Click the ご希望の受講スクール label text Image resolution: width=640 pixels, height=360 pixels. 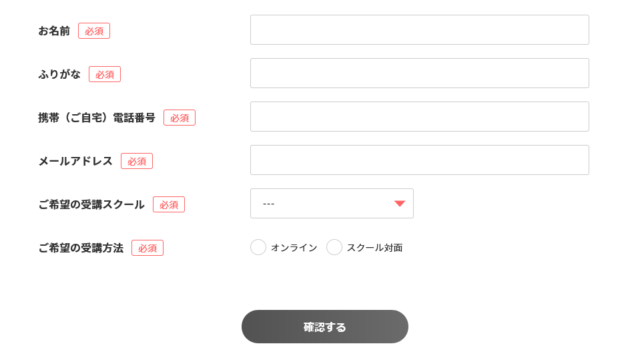(x=91, y=204)
